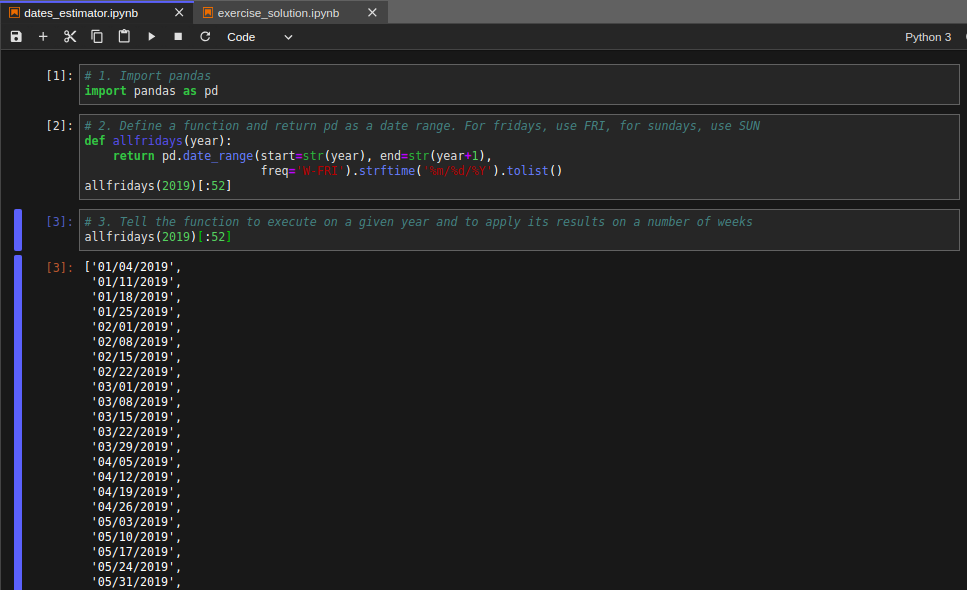The width and height of the screenshot is (967, 590).
Task: Save the notebook with the floppy icon
Action: (16, 37)
